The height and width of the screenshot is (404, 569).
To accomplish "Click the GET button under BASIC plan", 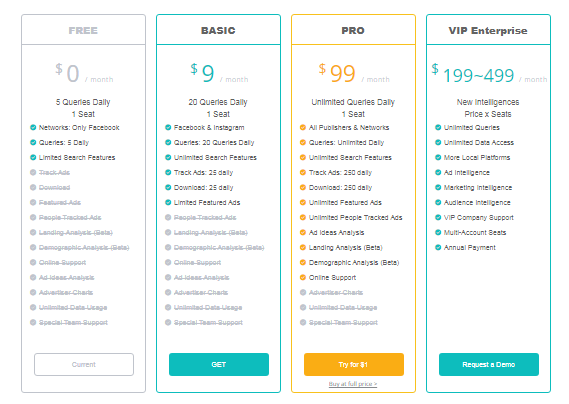I will click(219, 364).
